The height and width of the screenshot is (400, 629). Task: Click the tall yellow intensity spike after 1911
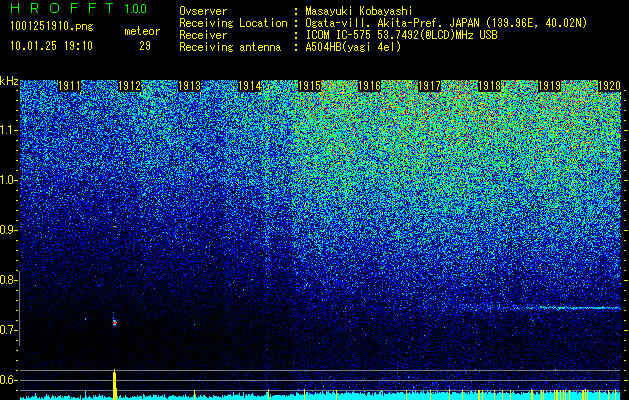(114, 384)
